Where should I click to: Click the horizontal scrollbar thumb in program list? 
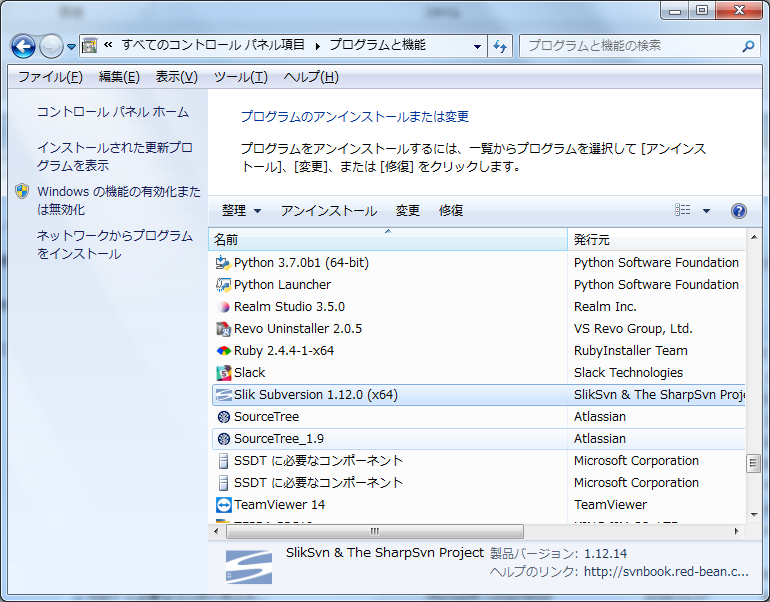(x=375, y=531)
